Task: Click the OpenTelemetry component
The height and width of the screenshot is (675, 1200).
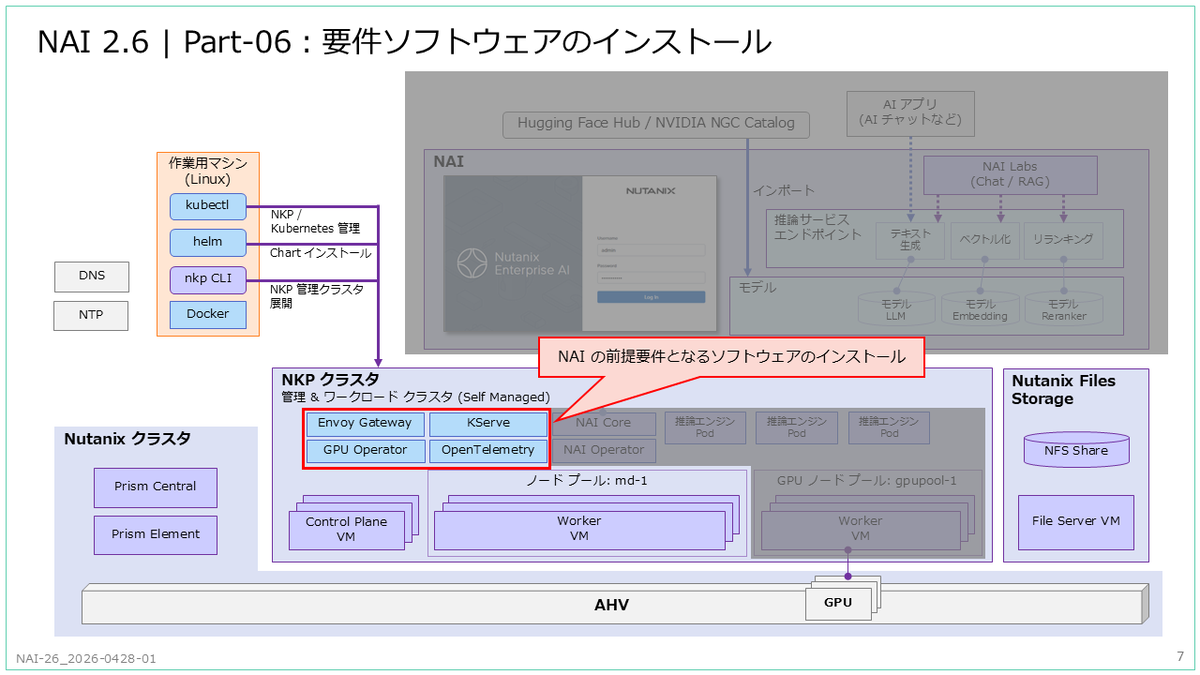Action: 489,451
